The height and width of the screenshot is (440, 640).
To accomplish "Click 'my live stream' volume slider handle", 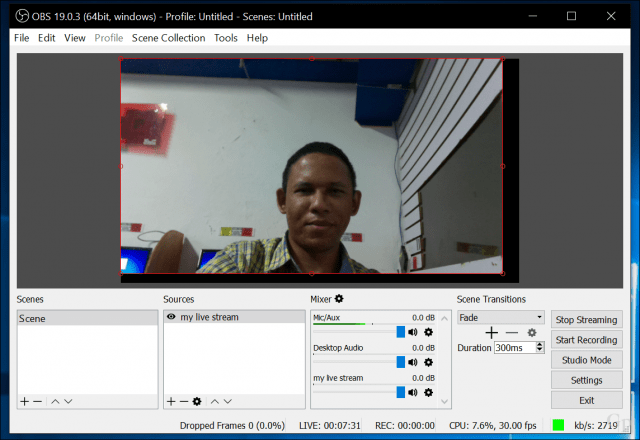I will [x=401, y=392].
